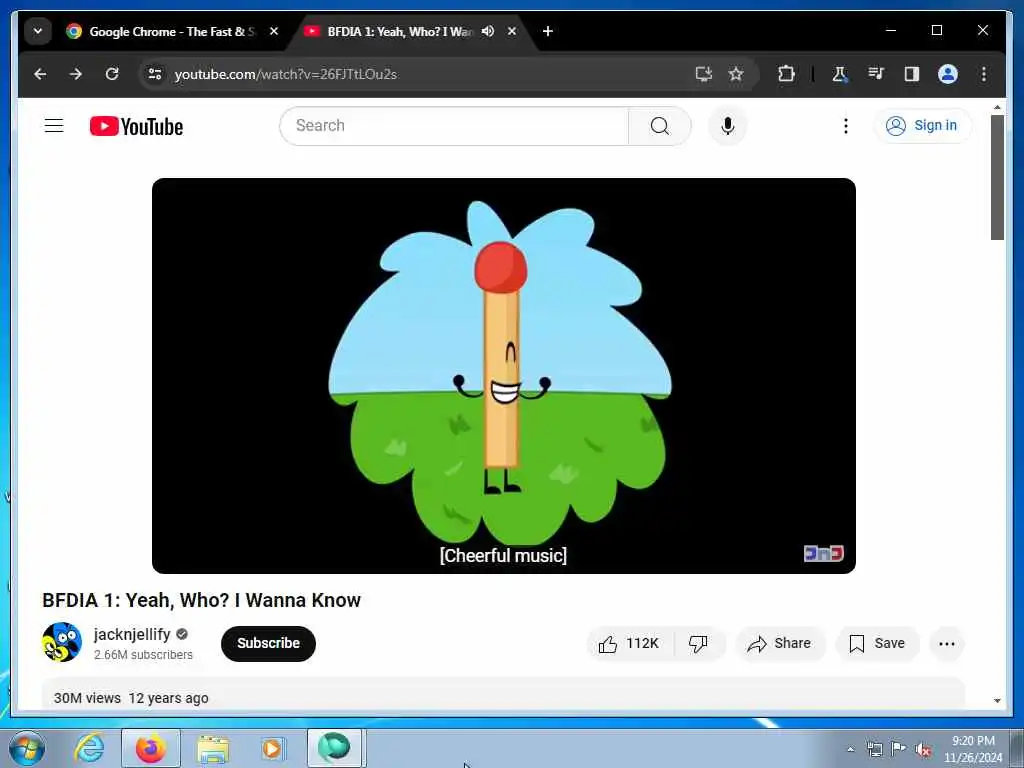This screenshot has width=1024, height=768.
Task: Click the video title text
Action: 201,600
